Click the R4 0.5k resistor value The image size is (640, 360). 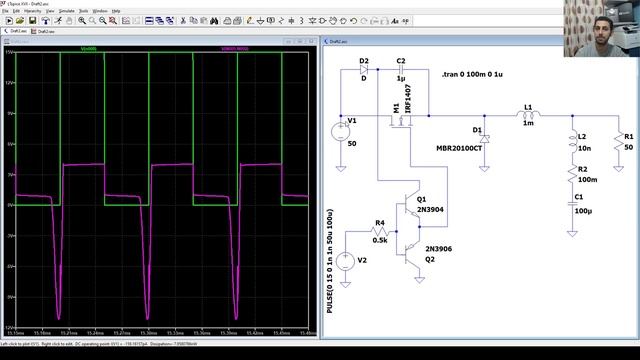point(380,240)
